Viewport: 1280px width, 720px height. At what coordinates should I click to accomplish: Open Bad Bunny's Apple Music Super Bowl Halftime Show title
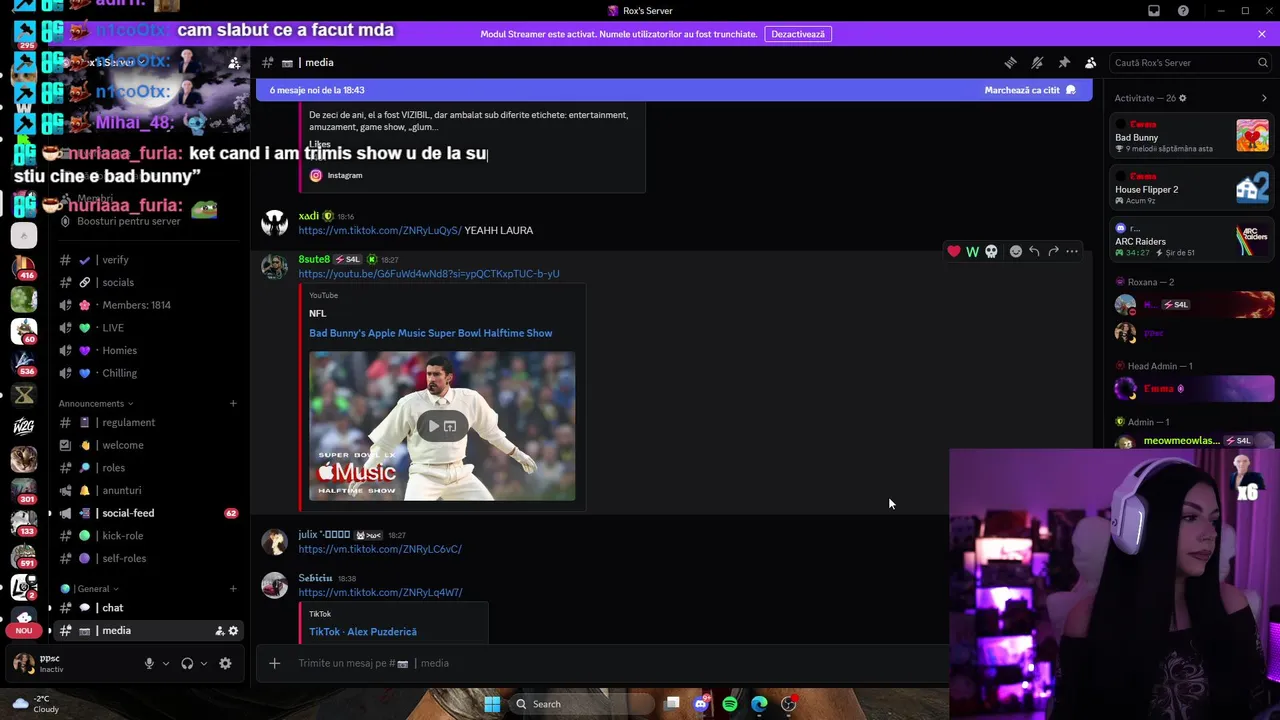point(430,333)
